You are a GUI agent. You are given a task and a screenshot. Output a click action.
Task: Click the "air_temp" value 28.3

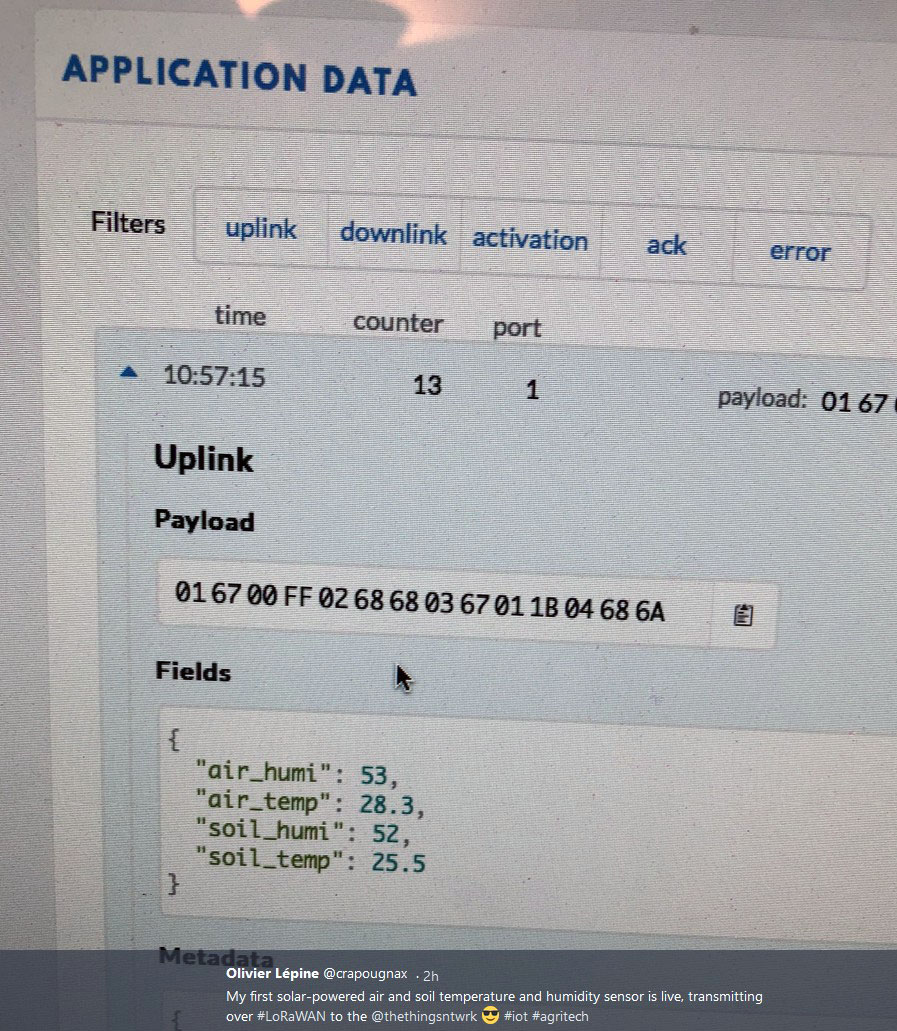click(x=387, y=804)
